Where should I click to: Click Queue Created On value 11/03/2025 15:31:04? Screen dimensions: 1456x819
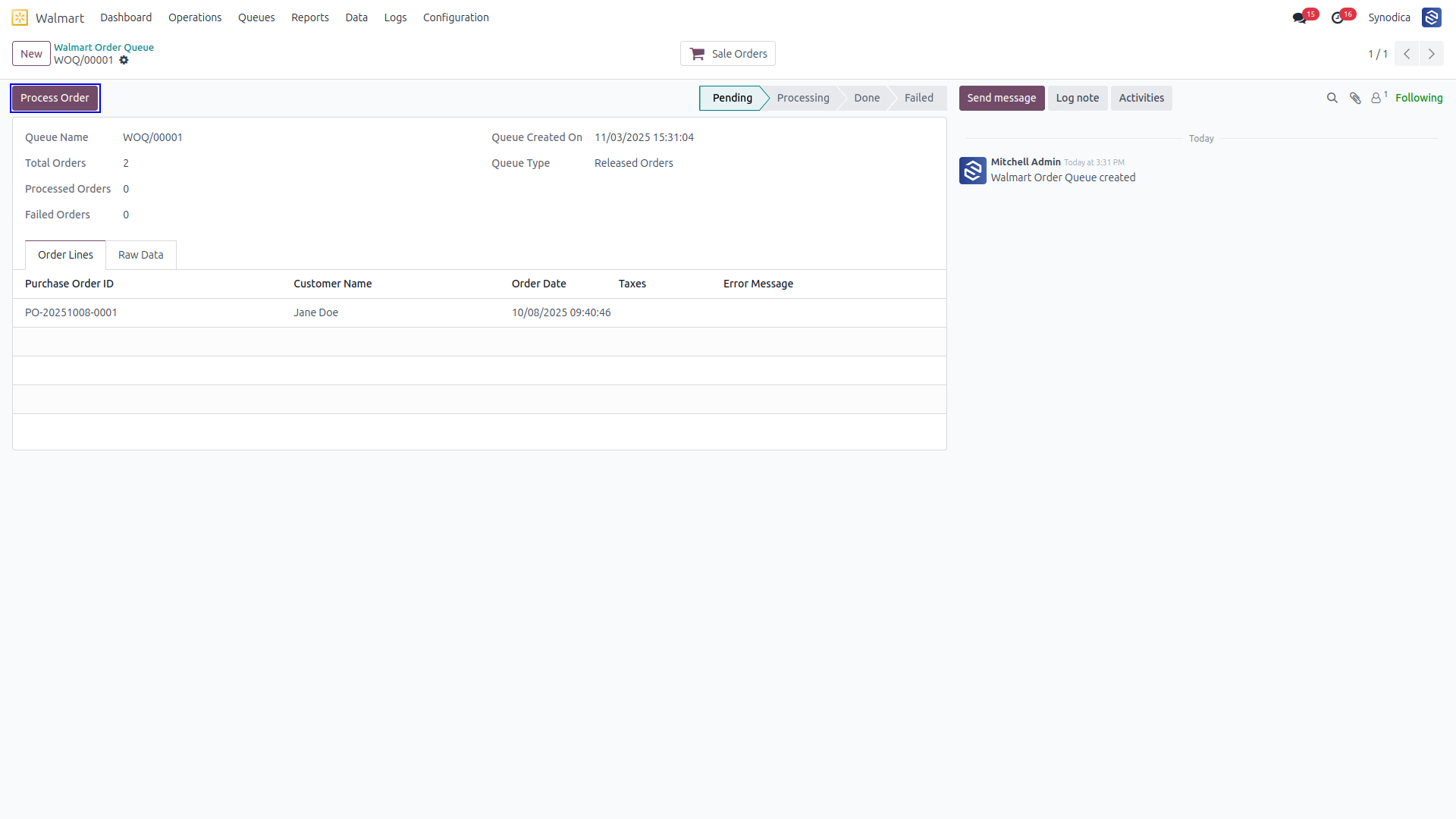[644, 137]
